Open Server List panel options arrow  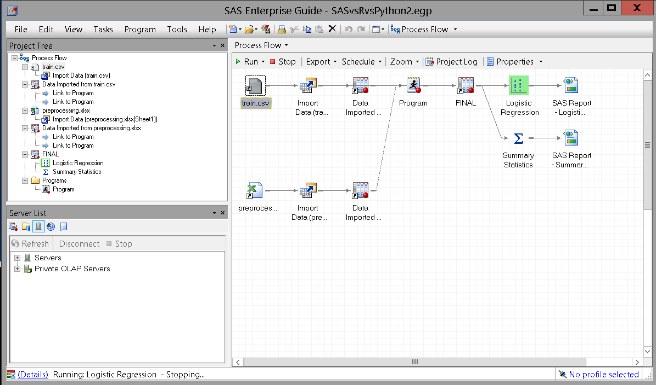point(214,213)
